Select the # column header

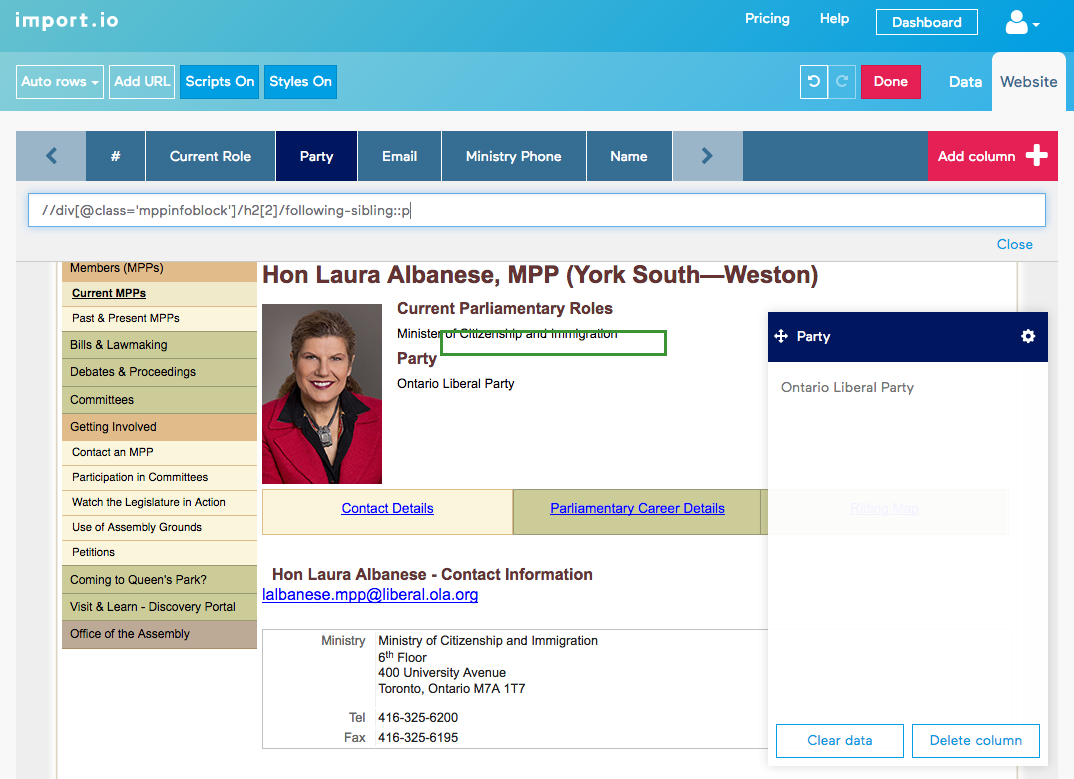tap(115, 156)
